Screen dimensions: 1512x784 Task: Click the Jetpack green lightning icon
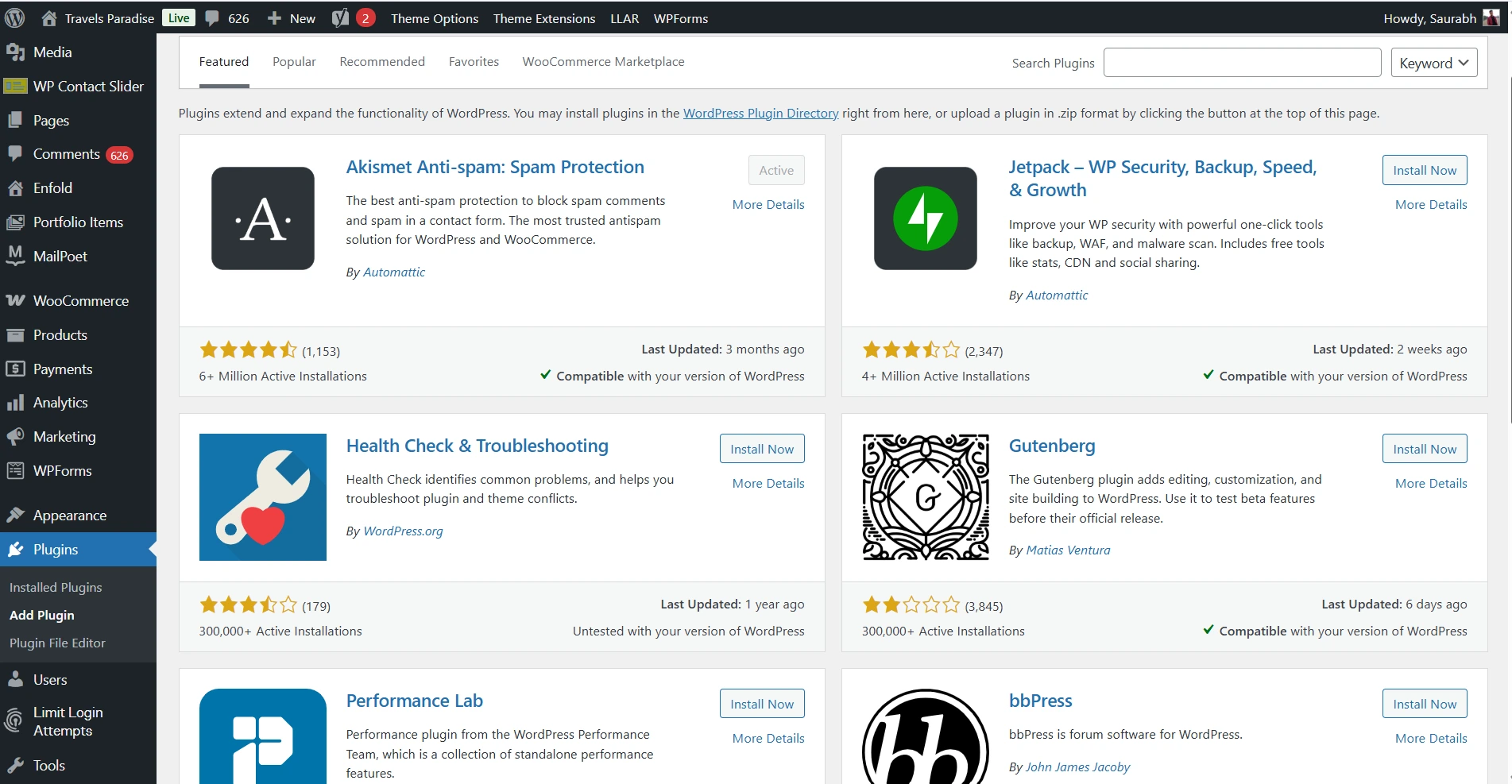pos(925,218)
